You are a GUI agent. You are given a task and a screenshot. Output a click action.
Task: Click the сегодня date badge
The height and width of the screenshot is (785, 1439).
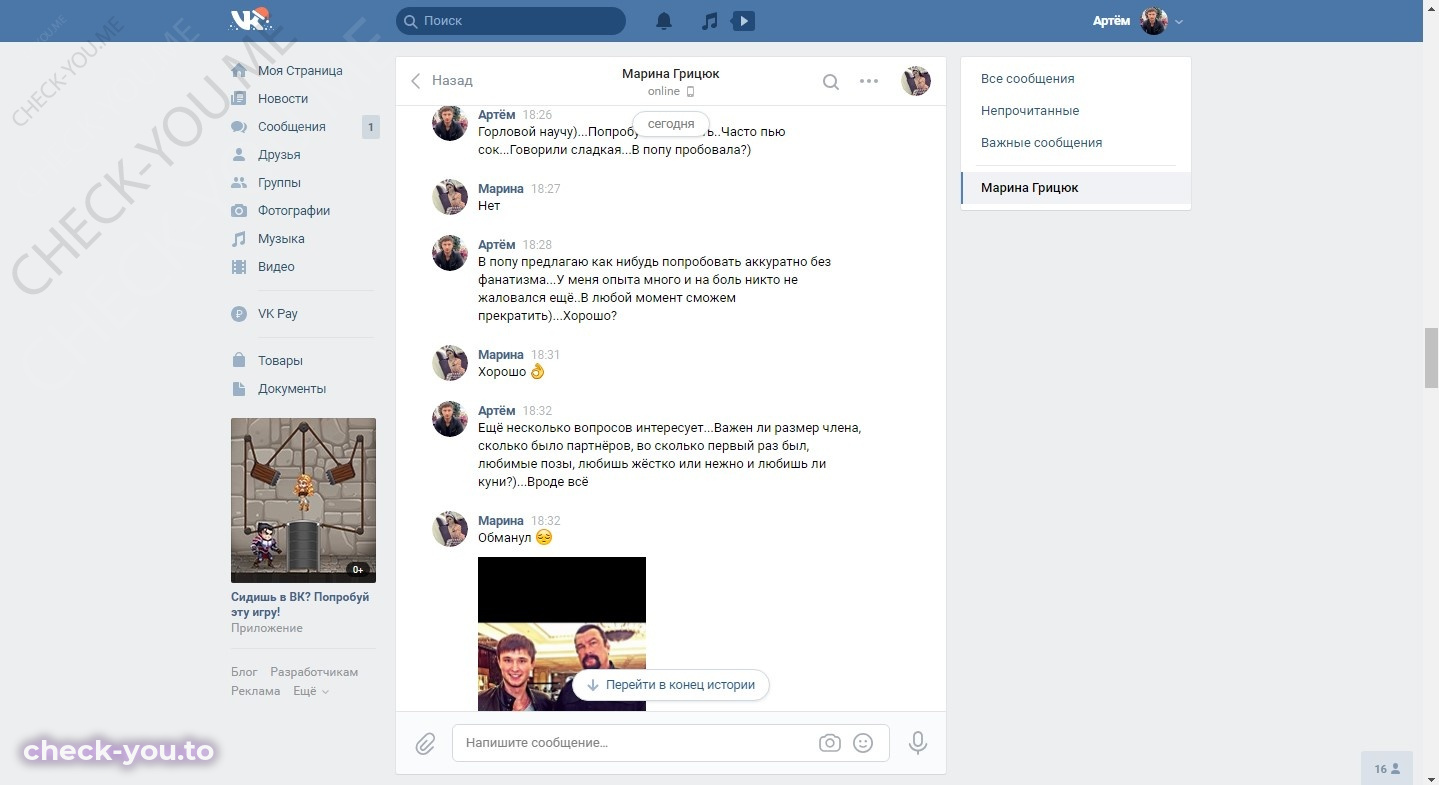671,124
